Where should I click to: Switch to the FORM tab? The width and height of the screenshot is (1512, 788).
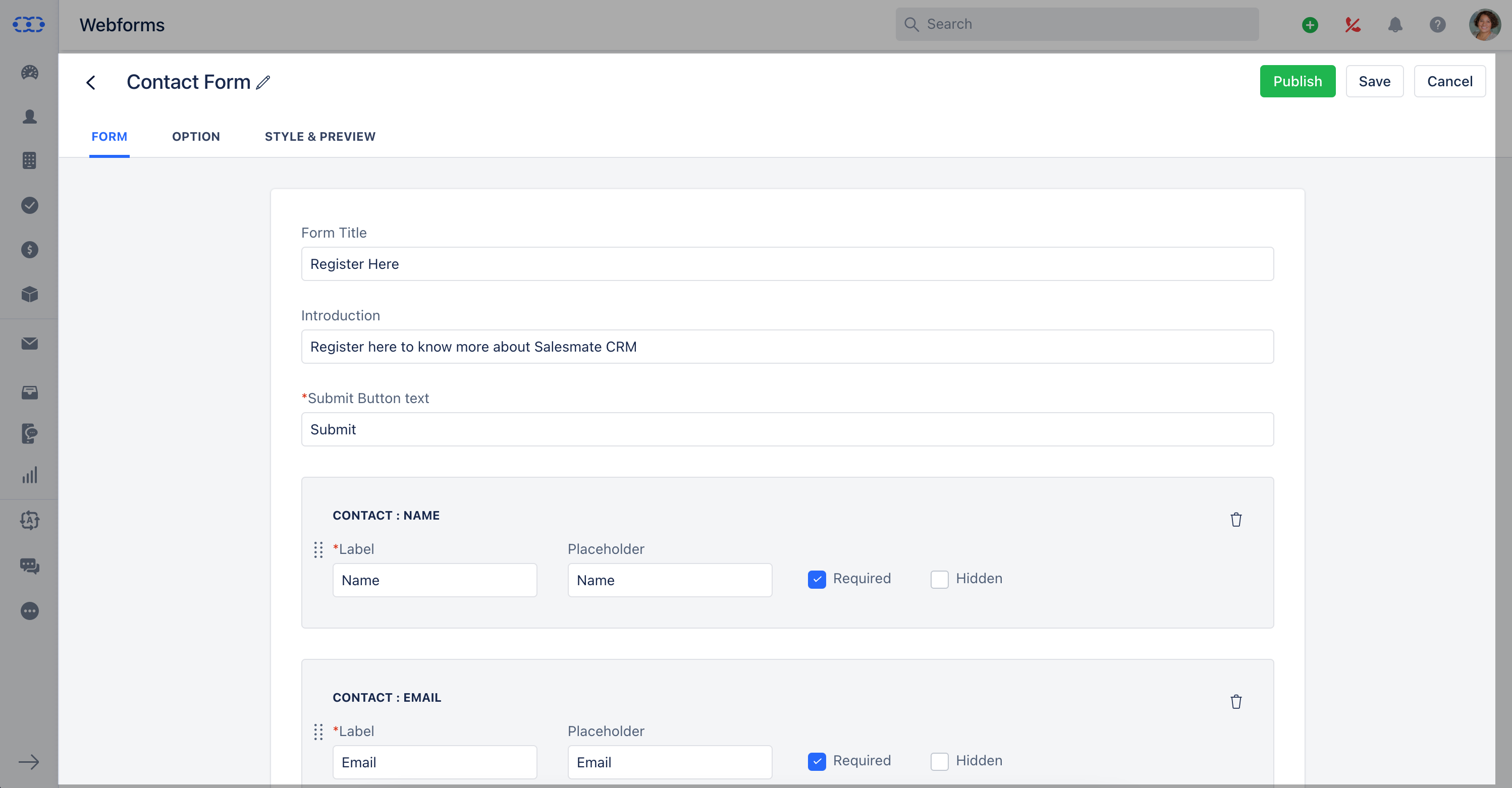click(x=109, y=137)
